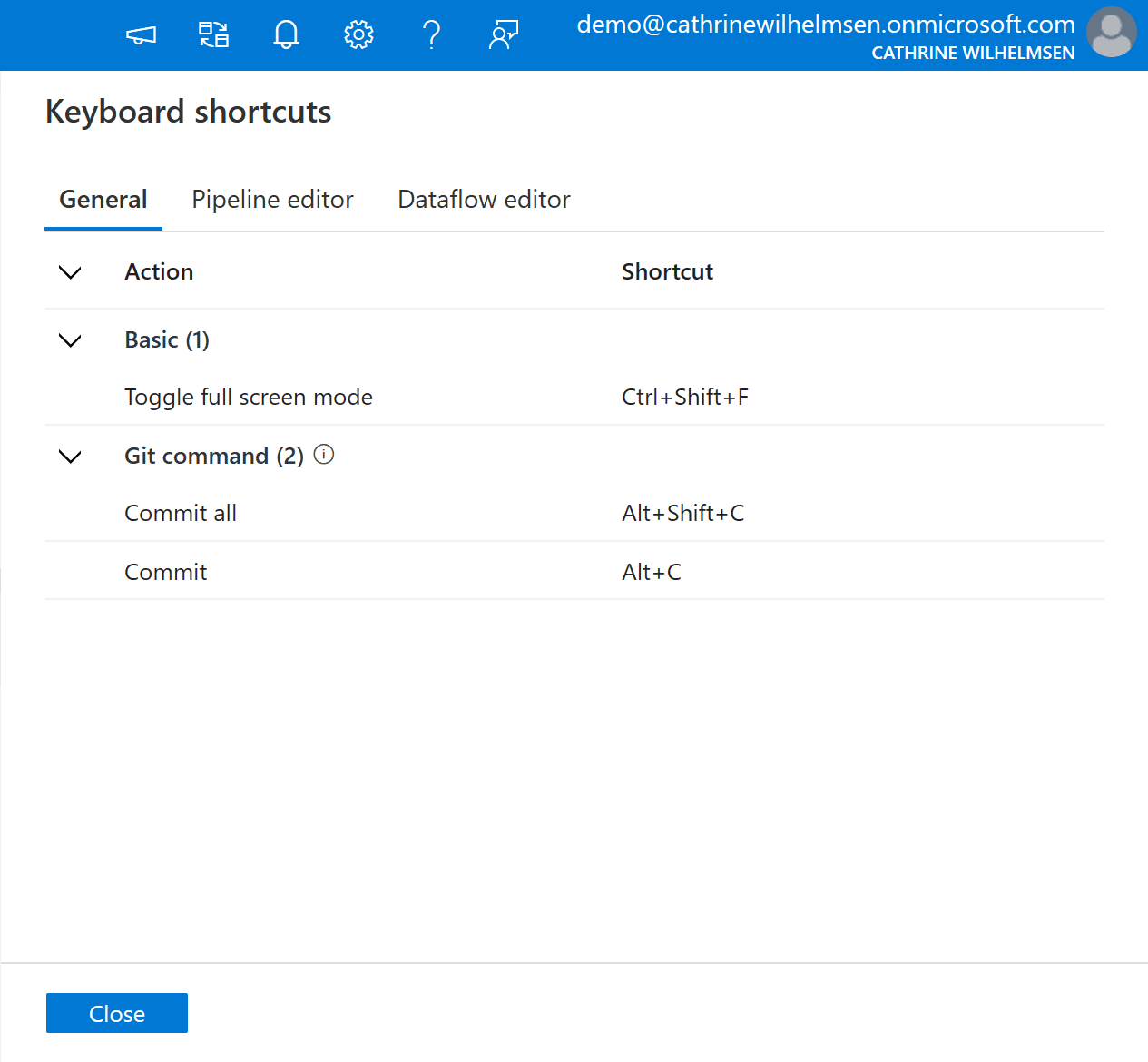
Task: Switch to the Pipeline editor tab
Action: [272, 200]
